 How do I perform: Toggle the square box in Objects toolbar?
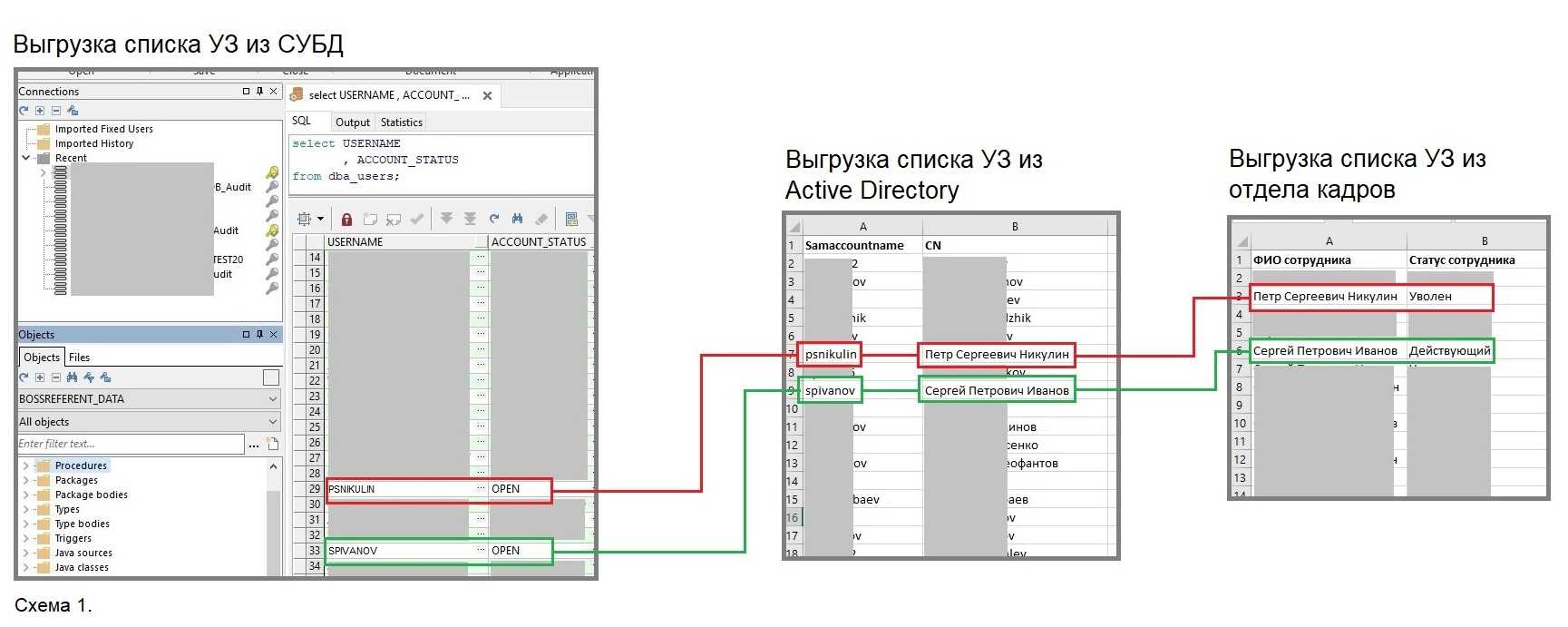[x=270, y=377]
